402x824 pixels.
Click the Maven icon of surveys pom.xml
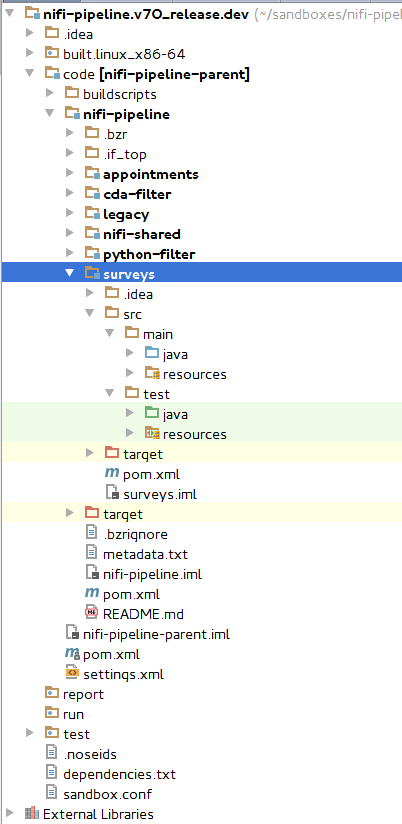(111, 473)
